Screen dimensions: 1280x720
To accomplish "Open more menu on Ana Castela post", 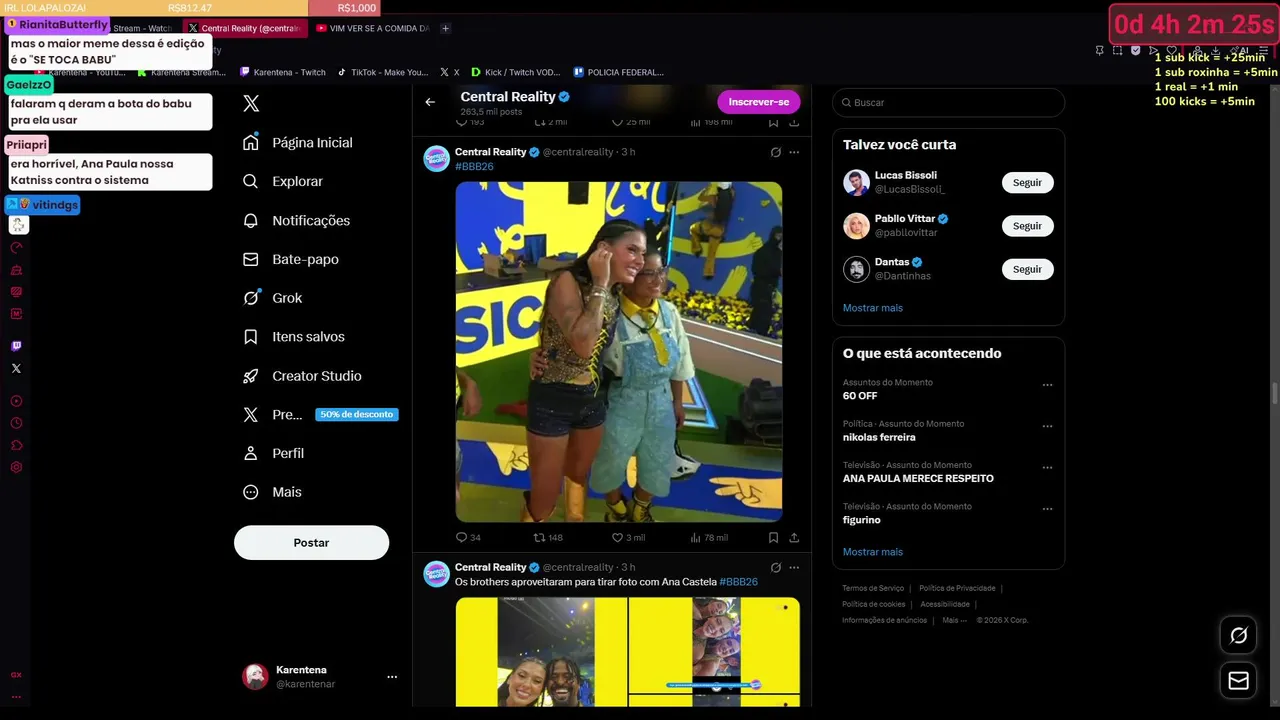I will coord(794,567).
